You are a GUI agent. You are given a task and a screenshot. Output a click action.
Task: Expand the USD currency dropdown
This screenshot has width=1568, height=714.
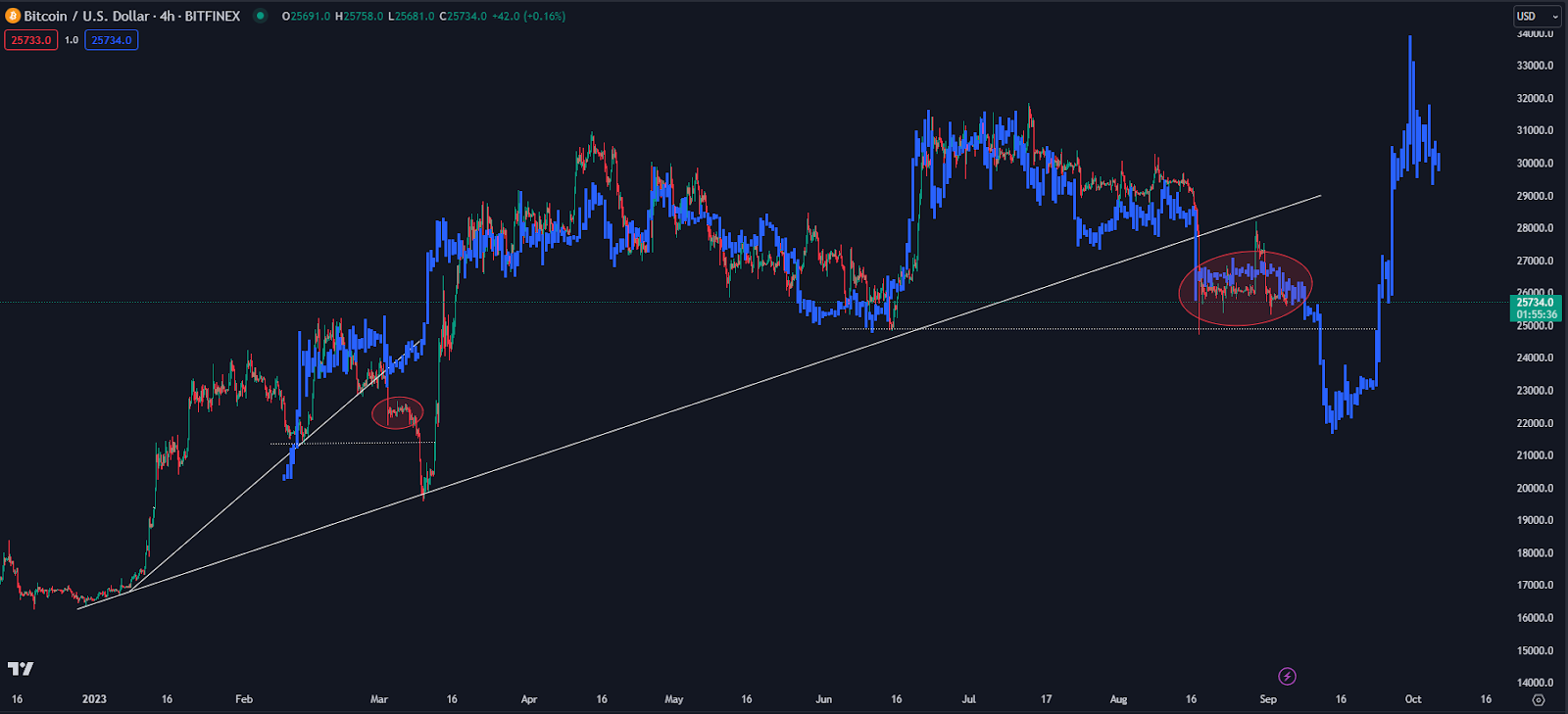1536,16
